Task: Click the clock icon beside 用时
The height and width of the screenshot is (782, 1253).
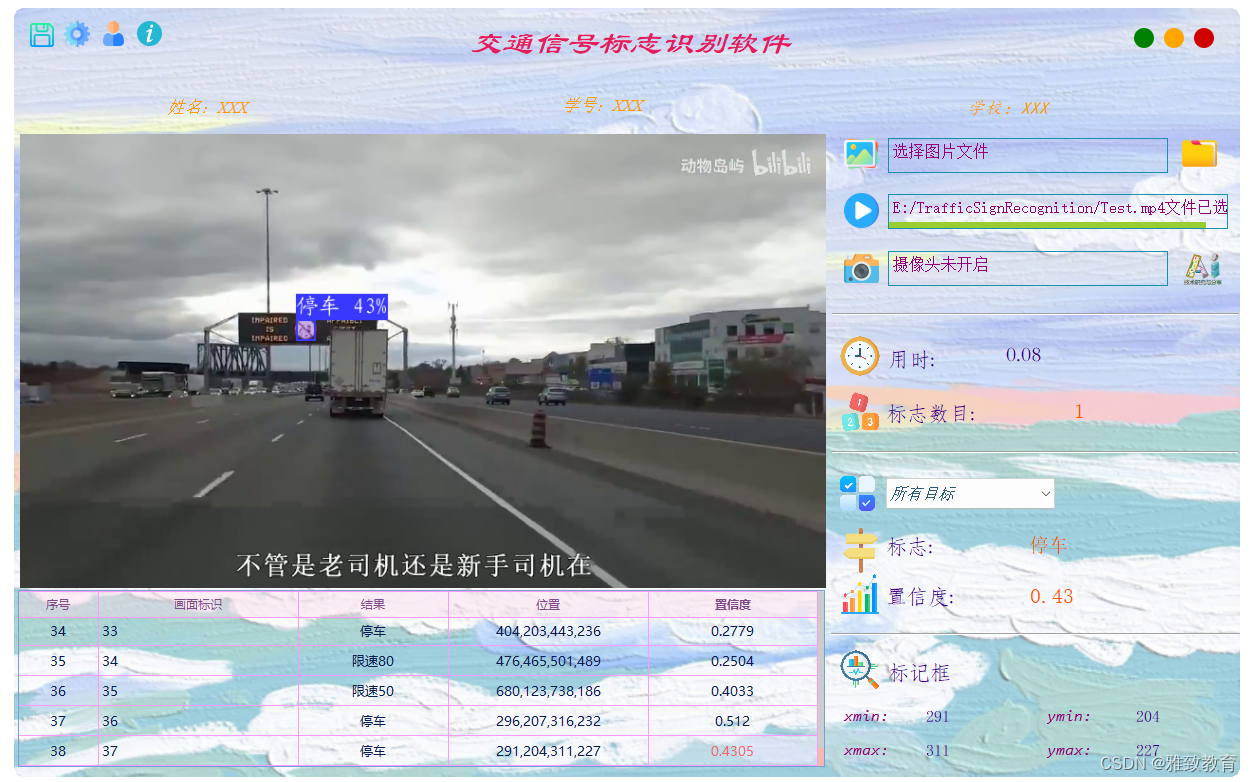Action: [x=860, y=356]
